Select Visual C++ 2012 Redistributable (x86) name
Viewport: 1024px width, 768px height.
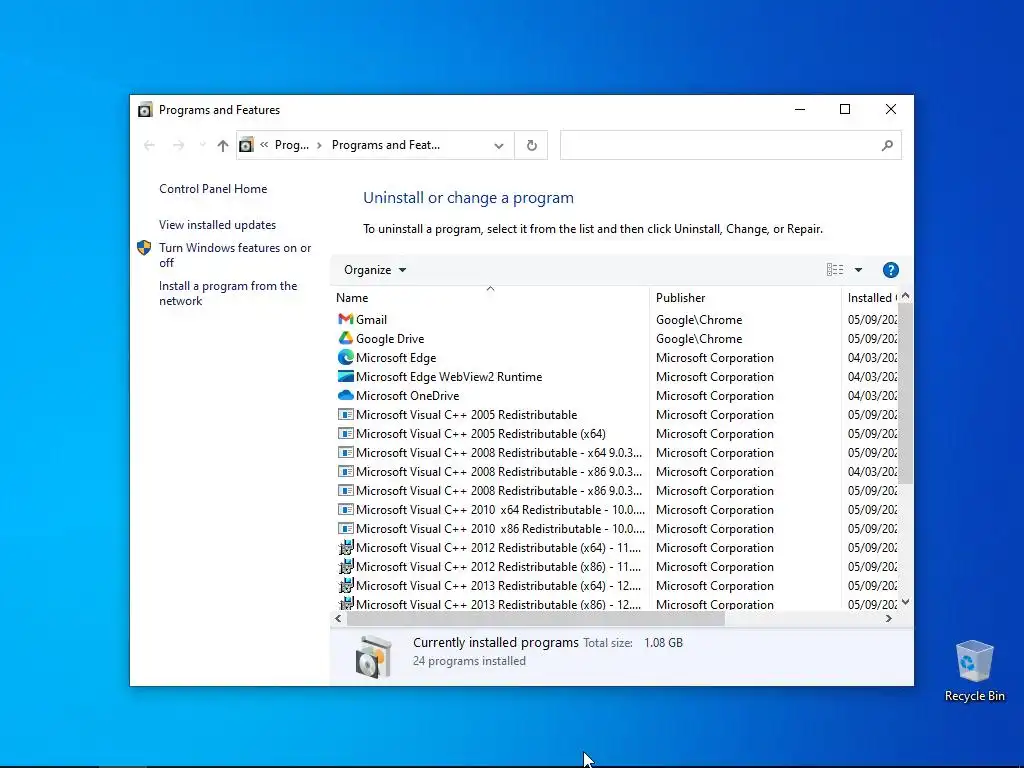pyautogui.click(x=498, y=566)
